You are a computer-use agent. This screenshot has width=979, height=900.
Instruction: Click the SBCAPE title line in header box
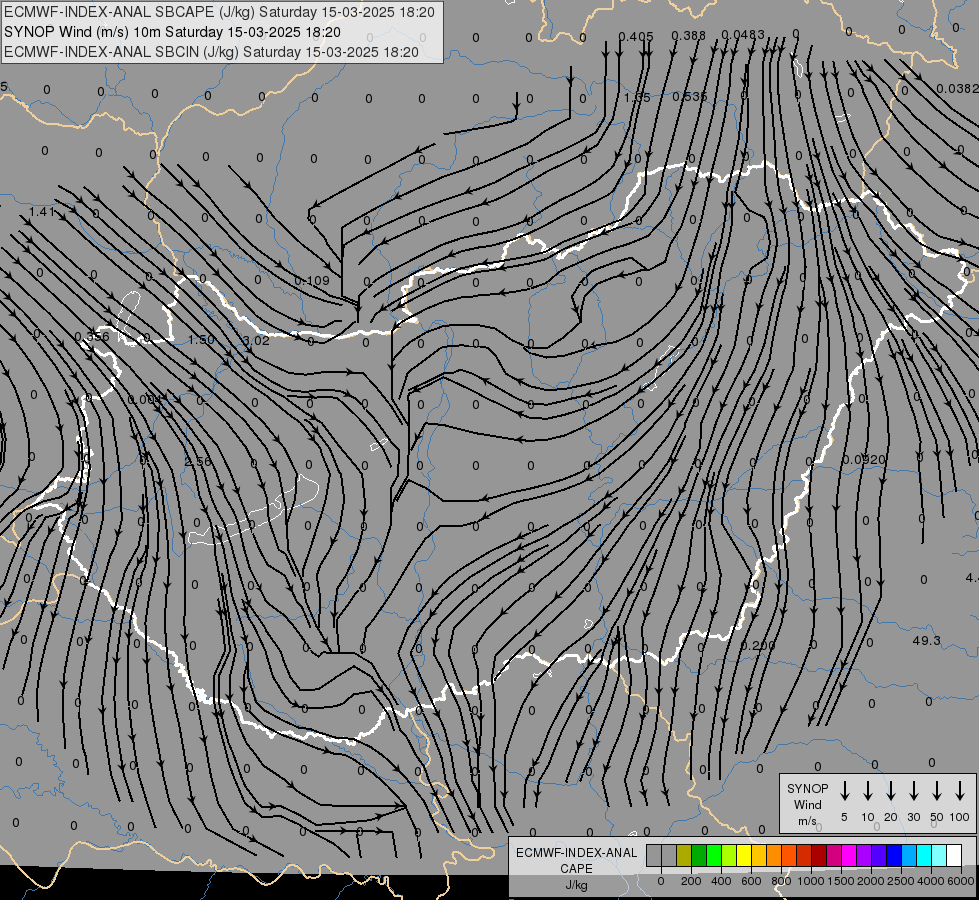[219, 12]
